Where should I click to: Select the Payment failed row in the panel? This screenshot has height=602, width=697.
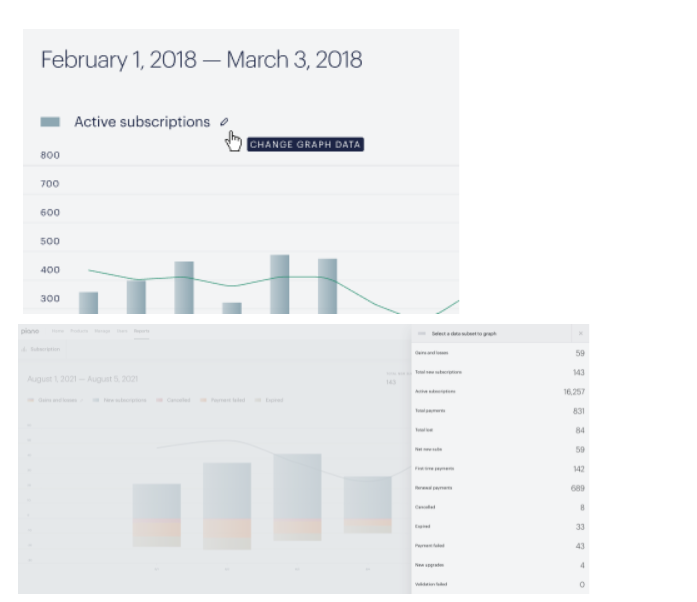500,546
